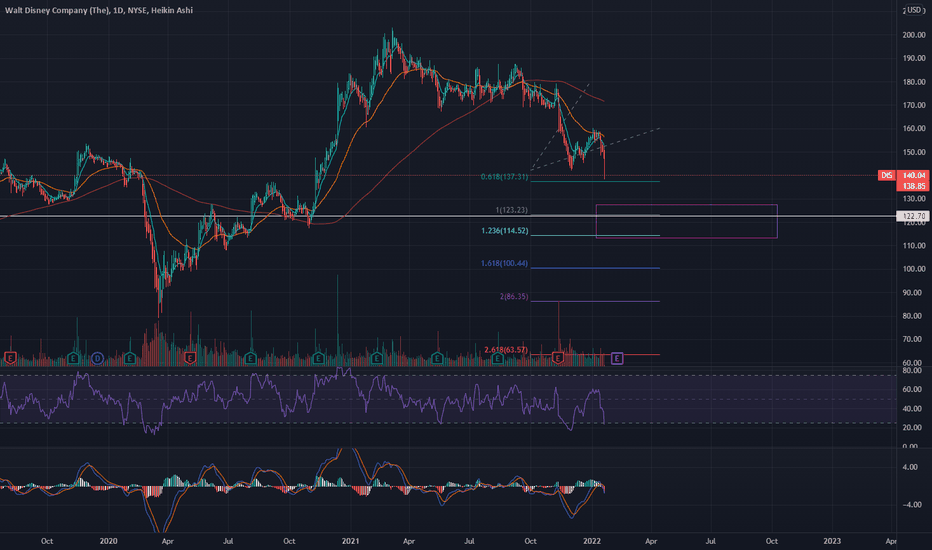Open the August 2019 red earnings marker
Screen dimensions: 932x550
click(x=10, y=358)
